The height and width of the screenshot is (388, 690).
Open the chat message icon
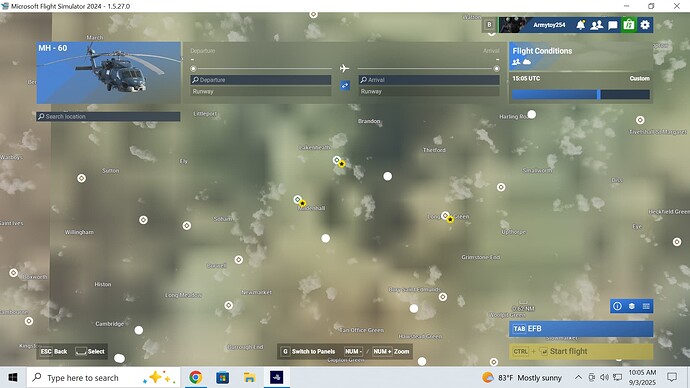(x=613, y=26)
